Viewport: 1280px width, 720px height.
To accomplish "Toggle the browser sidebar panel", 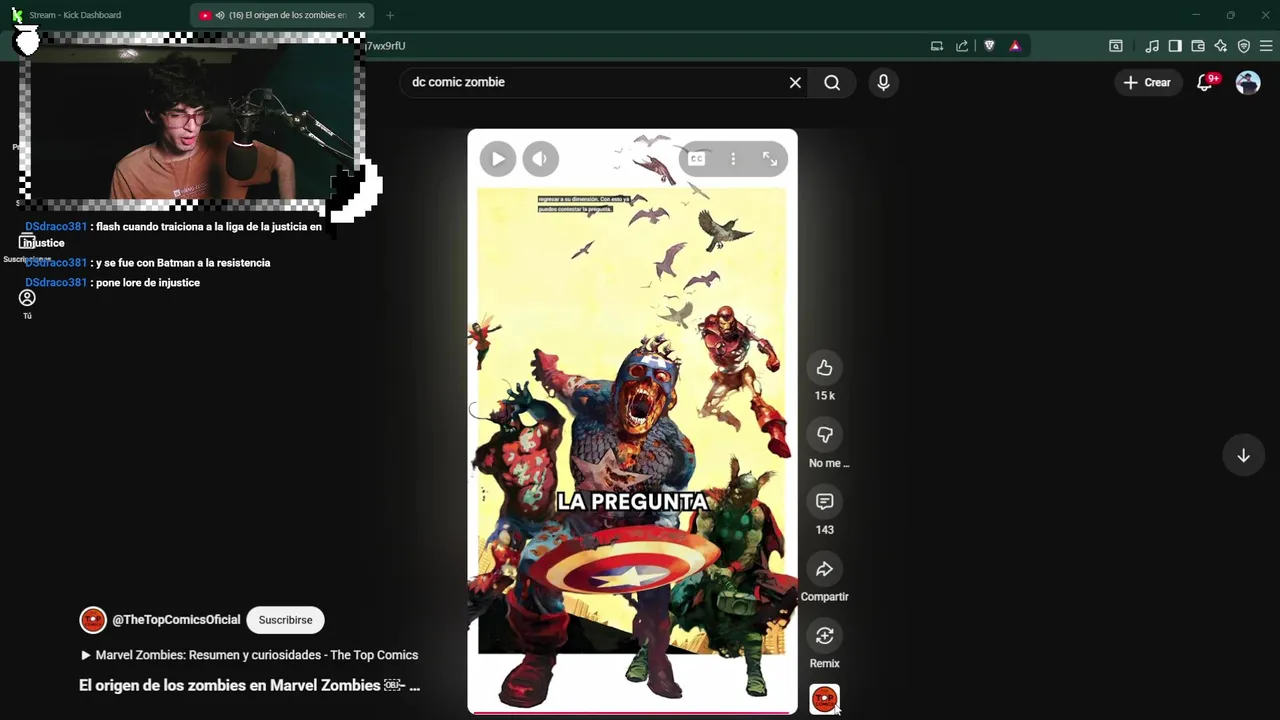I will pyautogui.click(x=1175, y=46).
